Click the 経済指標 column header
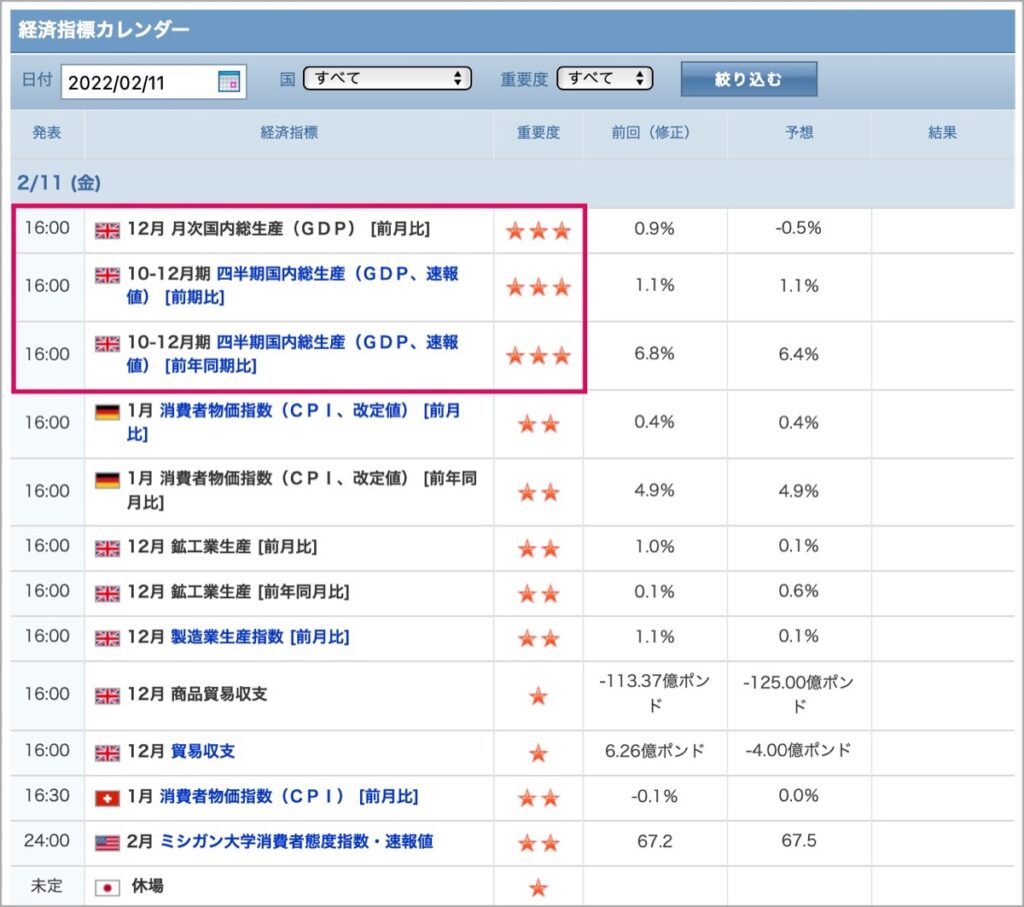The width and height of the screenshot is (1024, 907). point(289,133)
